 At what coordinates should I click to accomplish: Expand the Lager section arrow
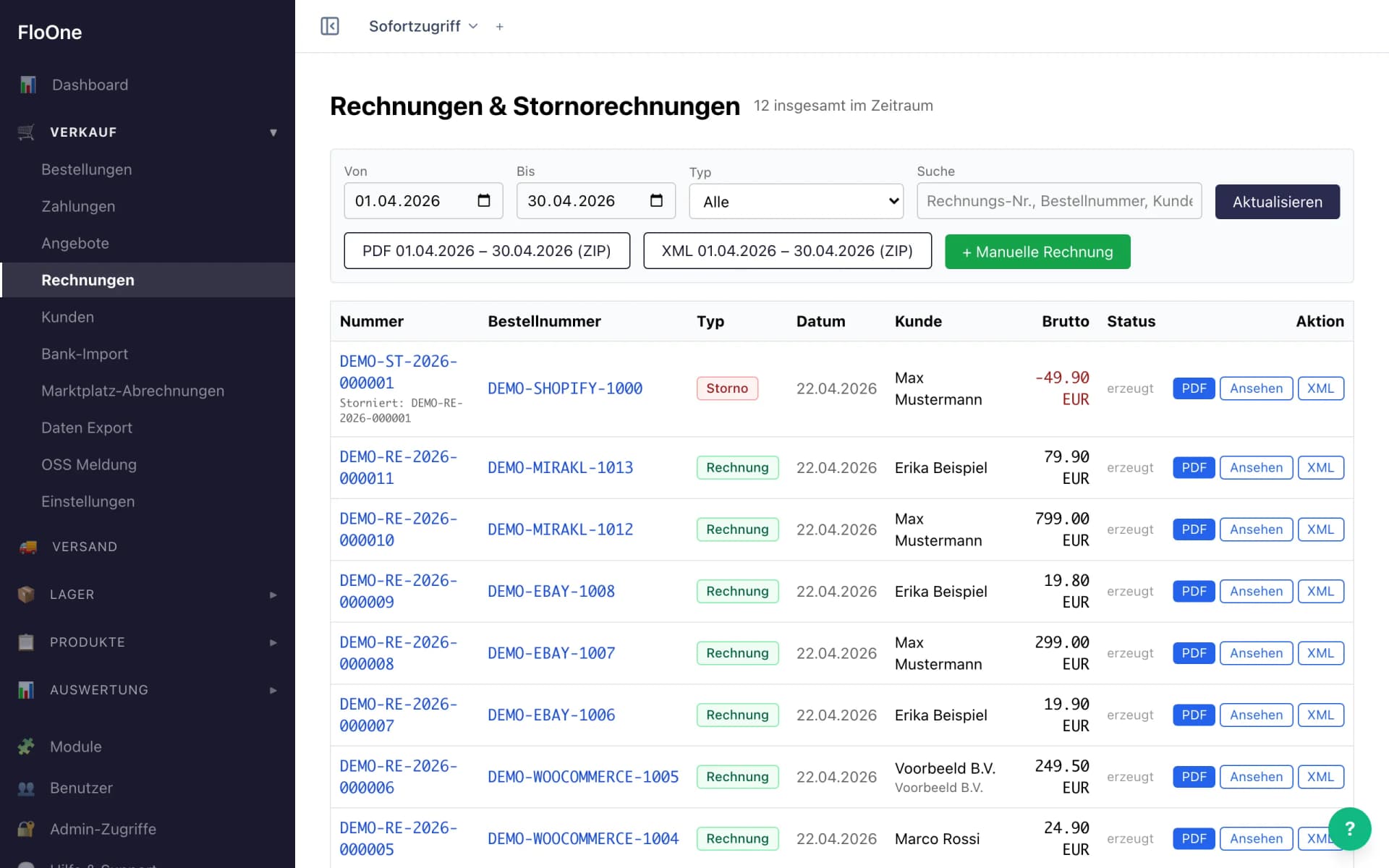coord(273,595)
